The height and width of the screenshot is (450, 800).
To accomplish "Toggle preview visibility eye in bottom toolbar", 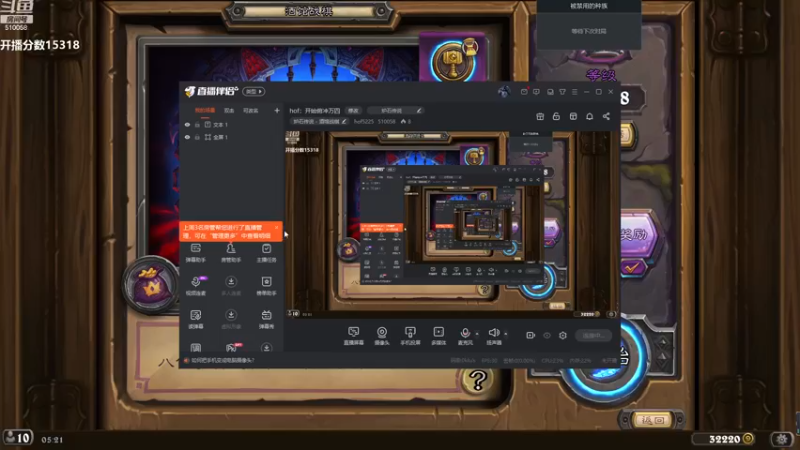I will point(547,335).
